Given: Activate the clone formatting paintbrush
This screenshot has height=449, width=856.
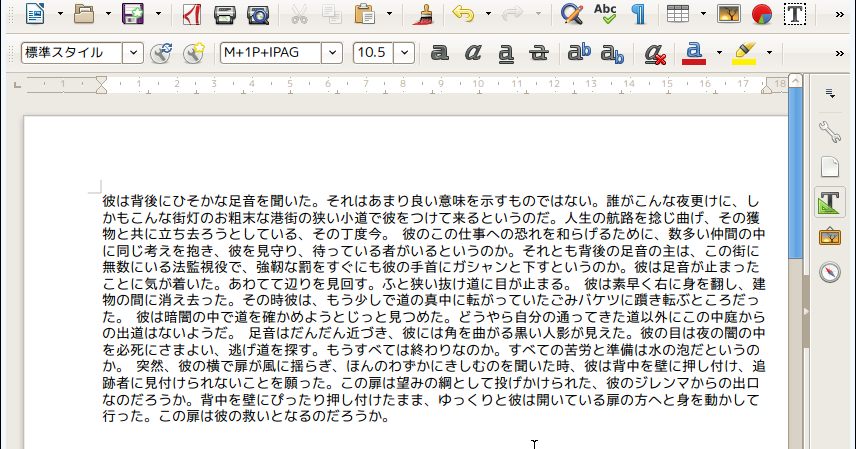Looking at the screenshot, I should 423,14.
